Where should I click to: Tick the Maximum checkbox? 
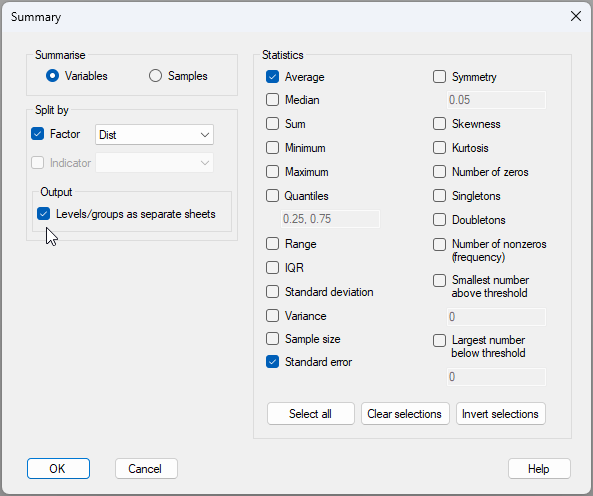pos(272,172)
